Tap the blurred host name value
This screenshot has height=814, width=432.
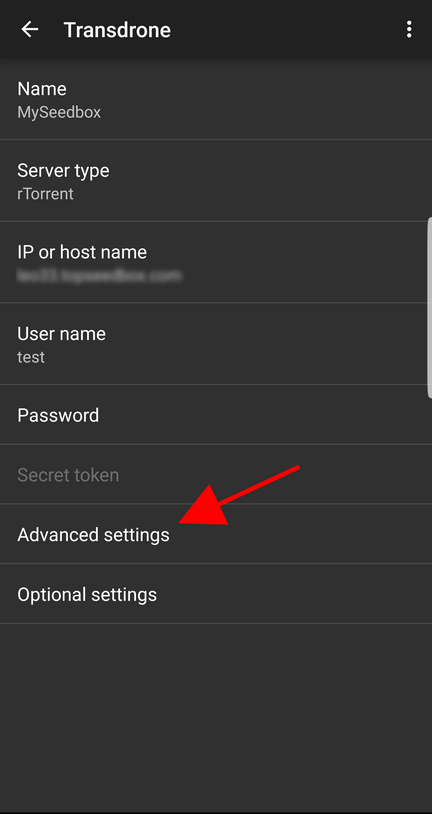99,275
